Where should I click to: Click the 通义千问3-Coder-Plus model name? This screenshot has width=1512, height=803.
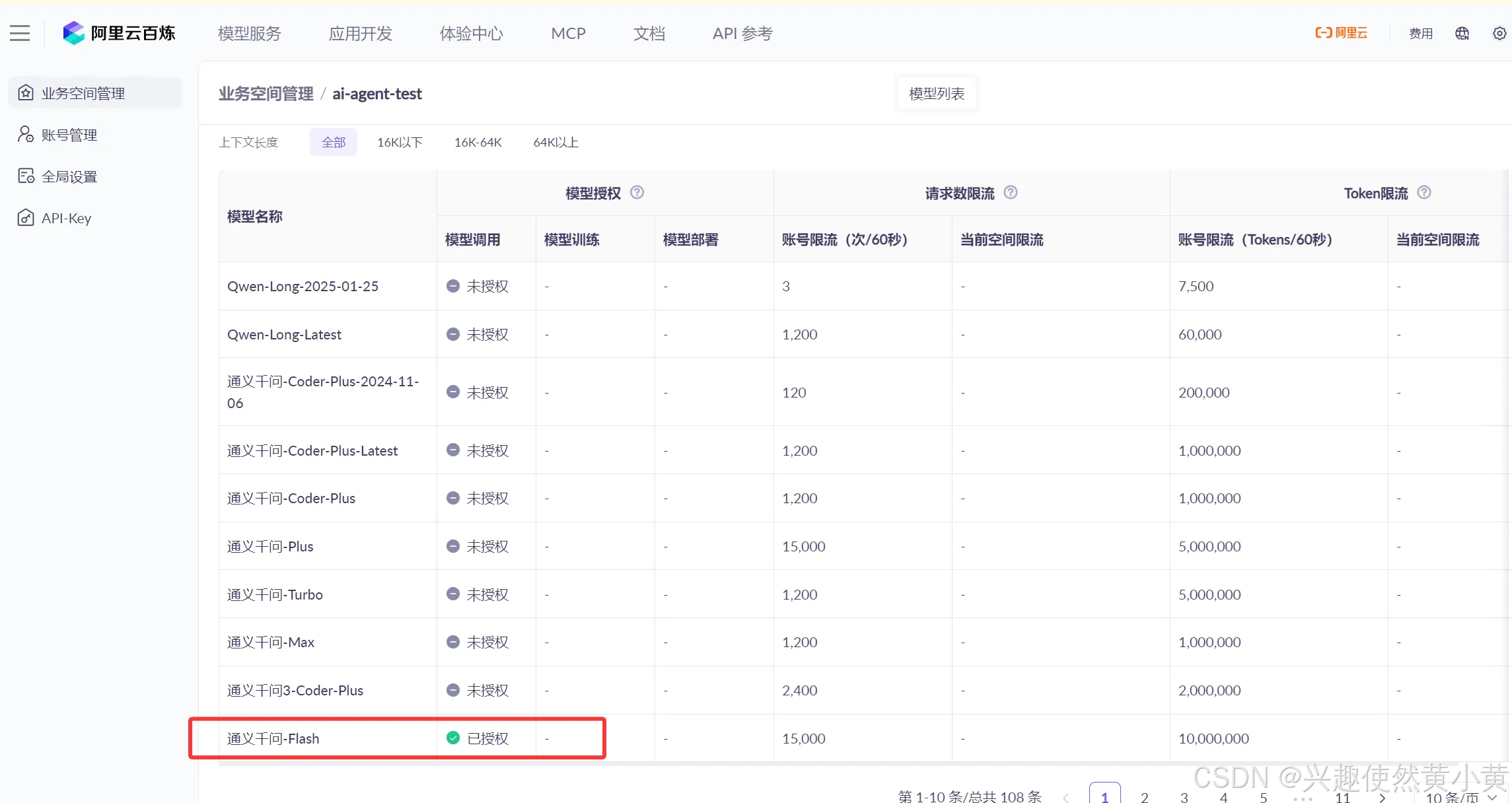tap(295, 690)
